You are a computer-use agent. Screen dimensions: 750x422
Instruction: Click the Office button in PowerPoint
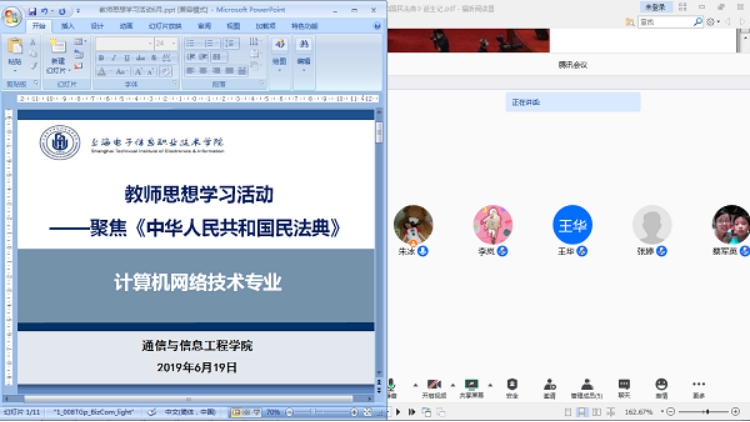coord(11,15)
